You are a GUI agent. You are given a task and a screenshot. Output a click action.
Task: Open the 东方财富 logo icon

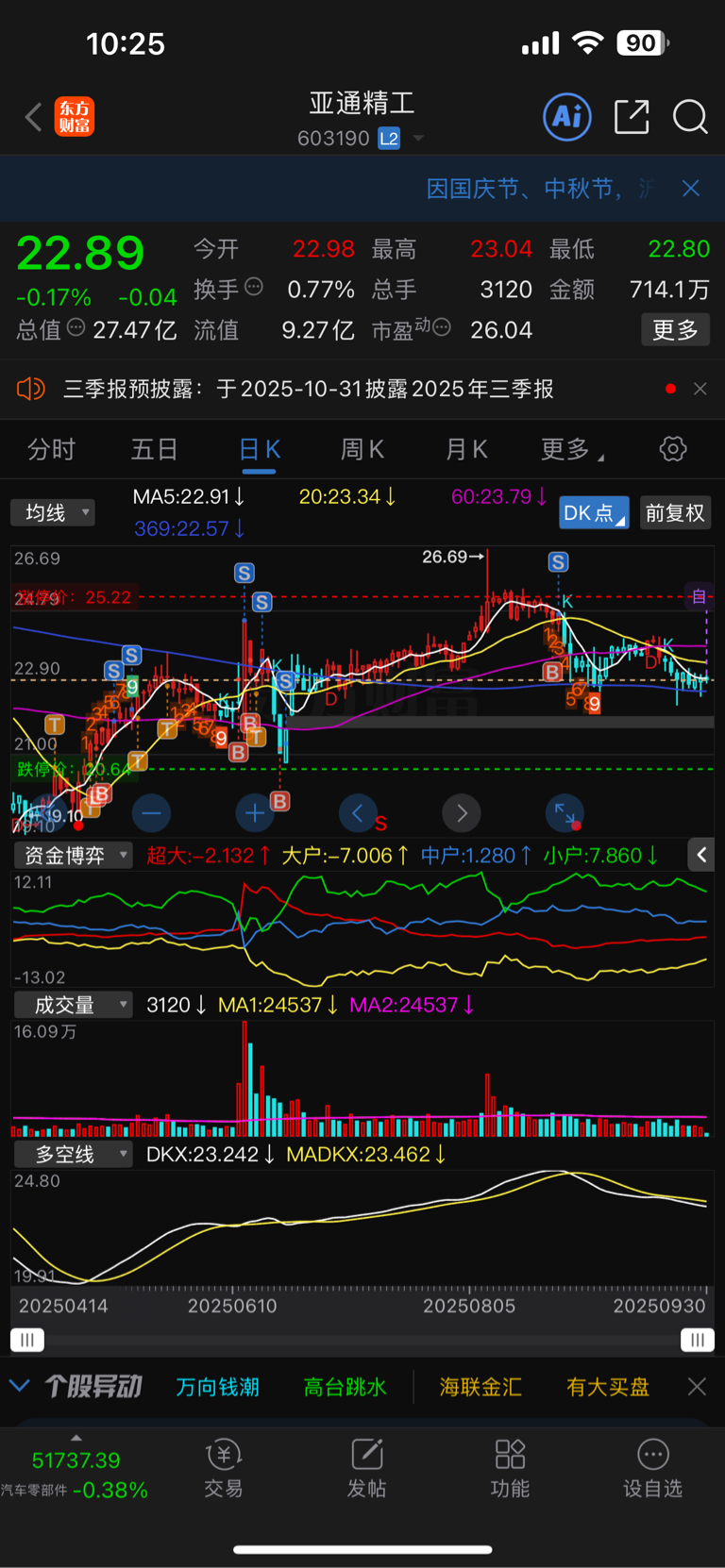point(75,117)
